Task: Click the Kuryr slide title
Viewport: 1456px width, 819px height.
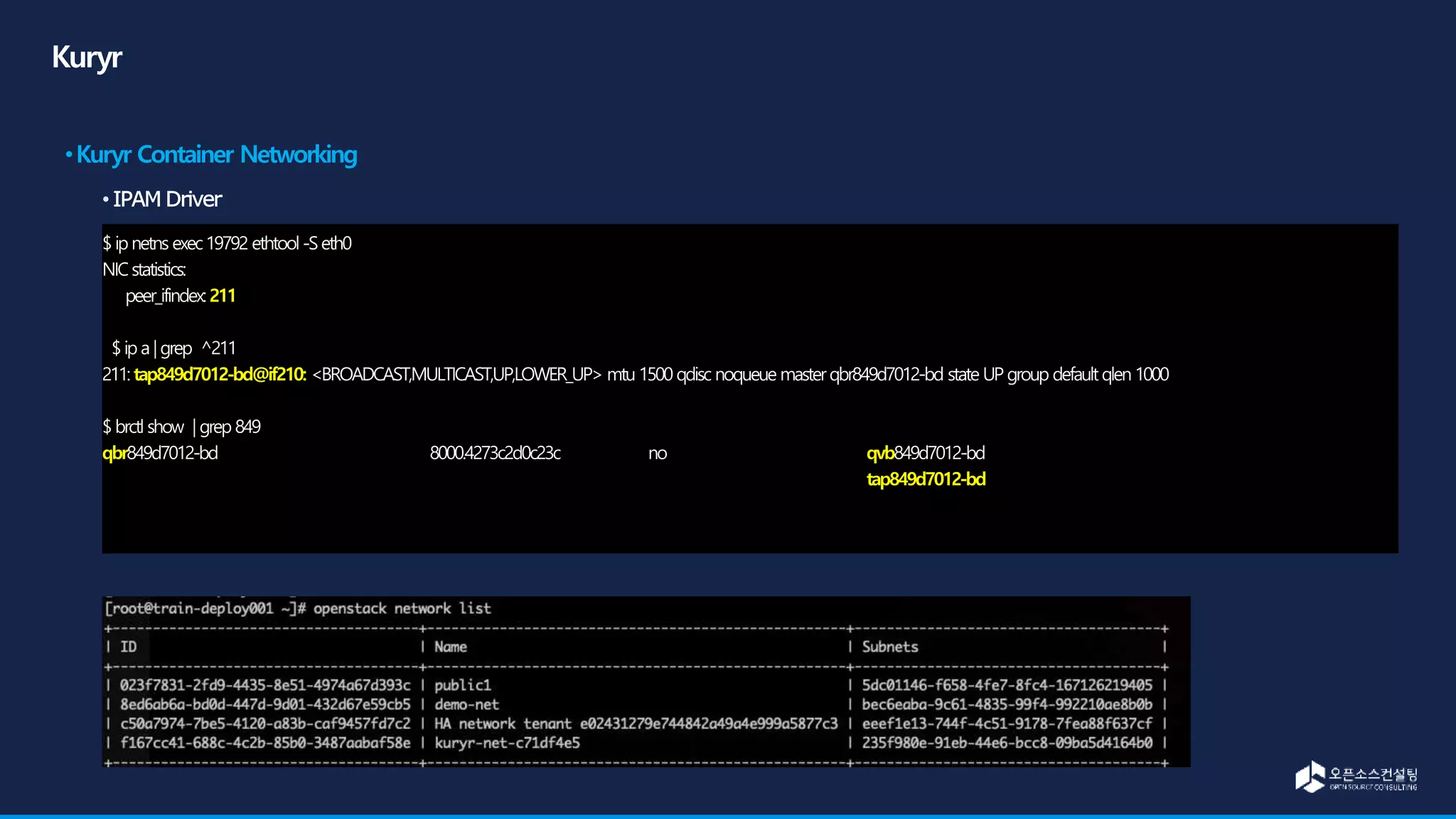Action: pos(87,58)
